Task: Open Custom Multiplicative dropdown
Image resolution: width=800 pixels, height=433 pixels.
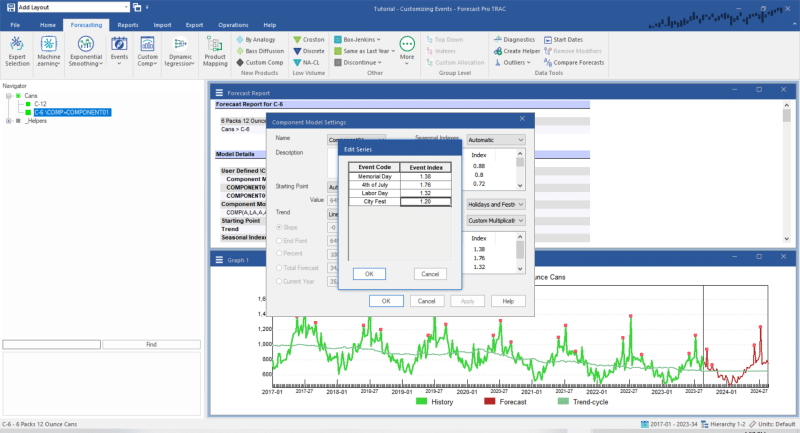Action: tap(496, 221)
